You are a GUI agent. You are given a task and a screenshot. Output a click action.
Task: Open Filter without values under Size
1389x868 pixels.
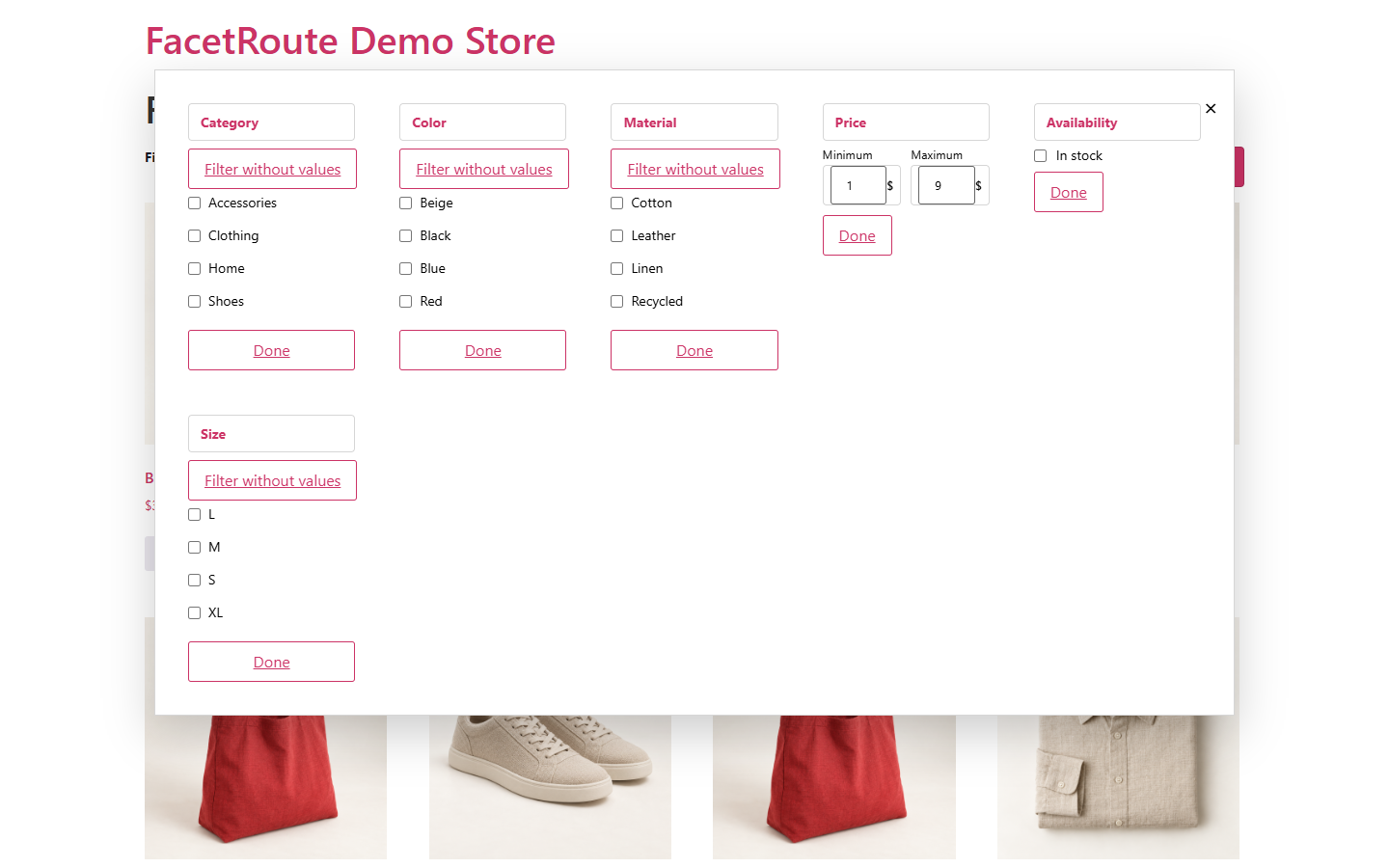click(272, 480)
